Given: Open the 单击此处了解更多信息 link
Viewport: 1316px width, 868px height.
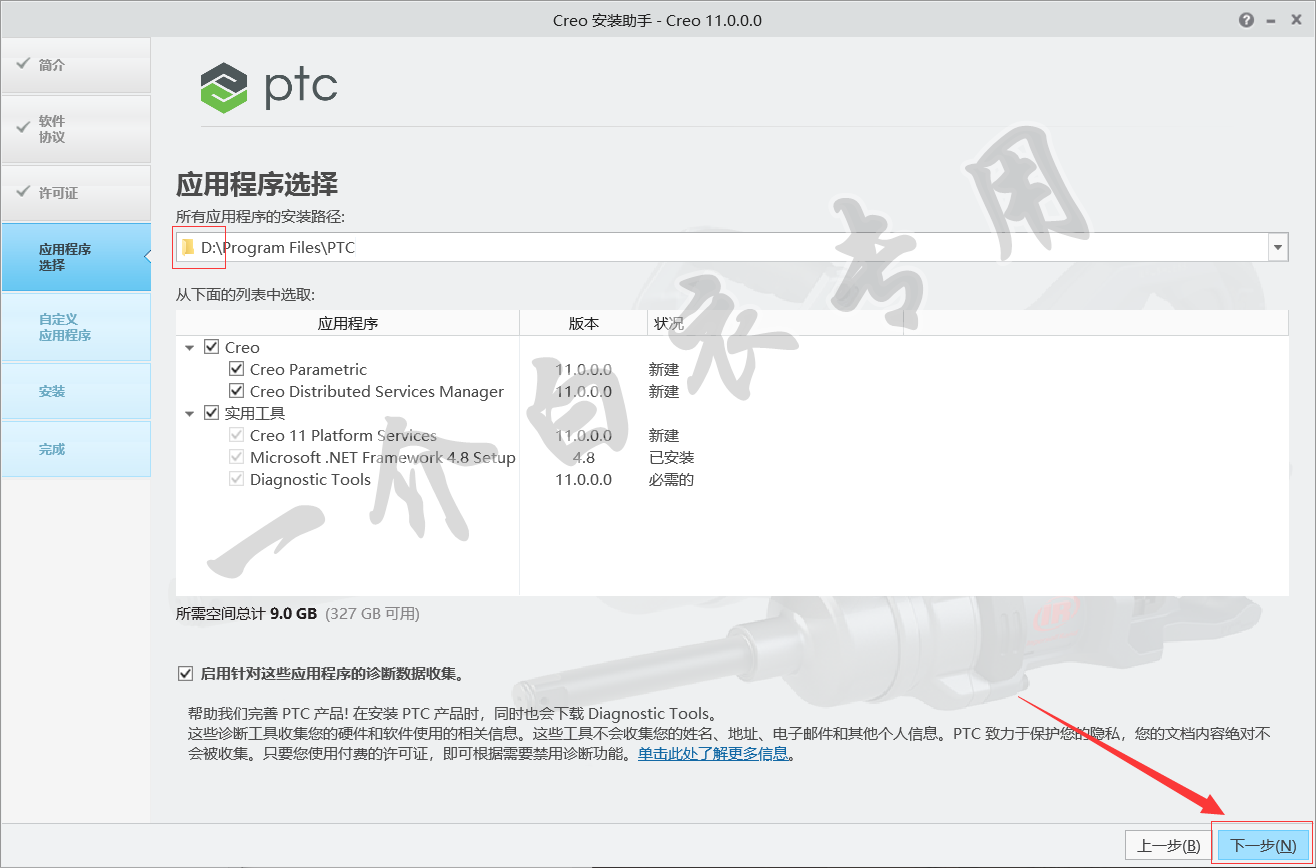Looking at the screenshot, I should coord(713,754).
